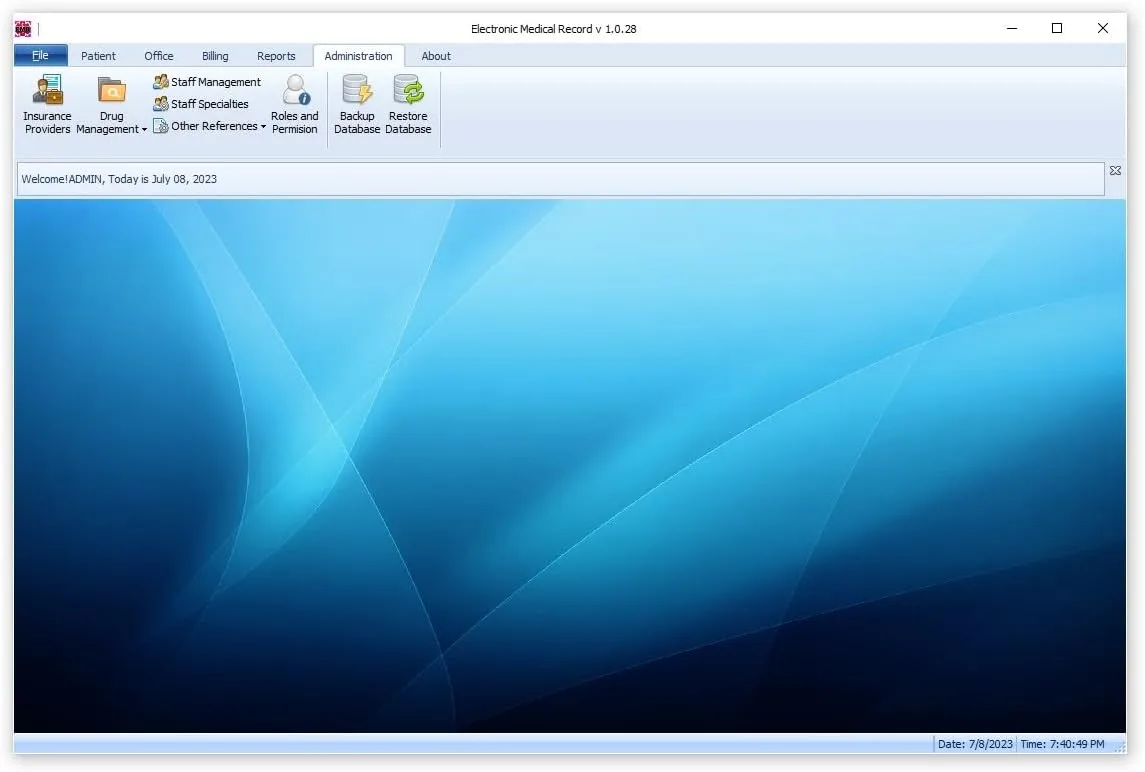Open Staff Specialties

click(x=202, y=103)
